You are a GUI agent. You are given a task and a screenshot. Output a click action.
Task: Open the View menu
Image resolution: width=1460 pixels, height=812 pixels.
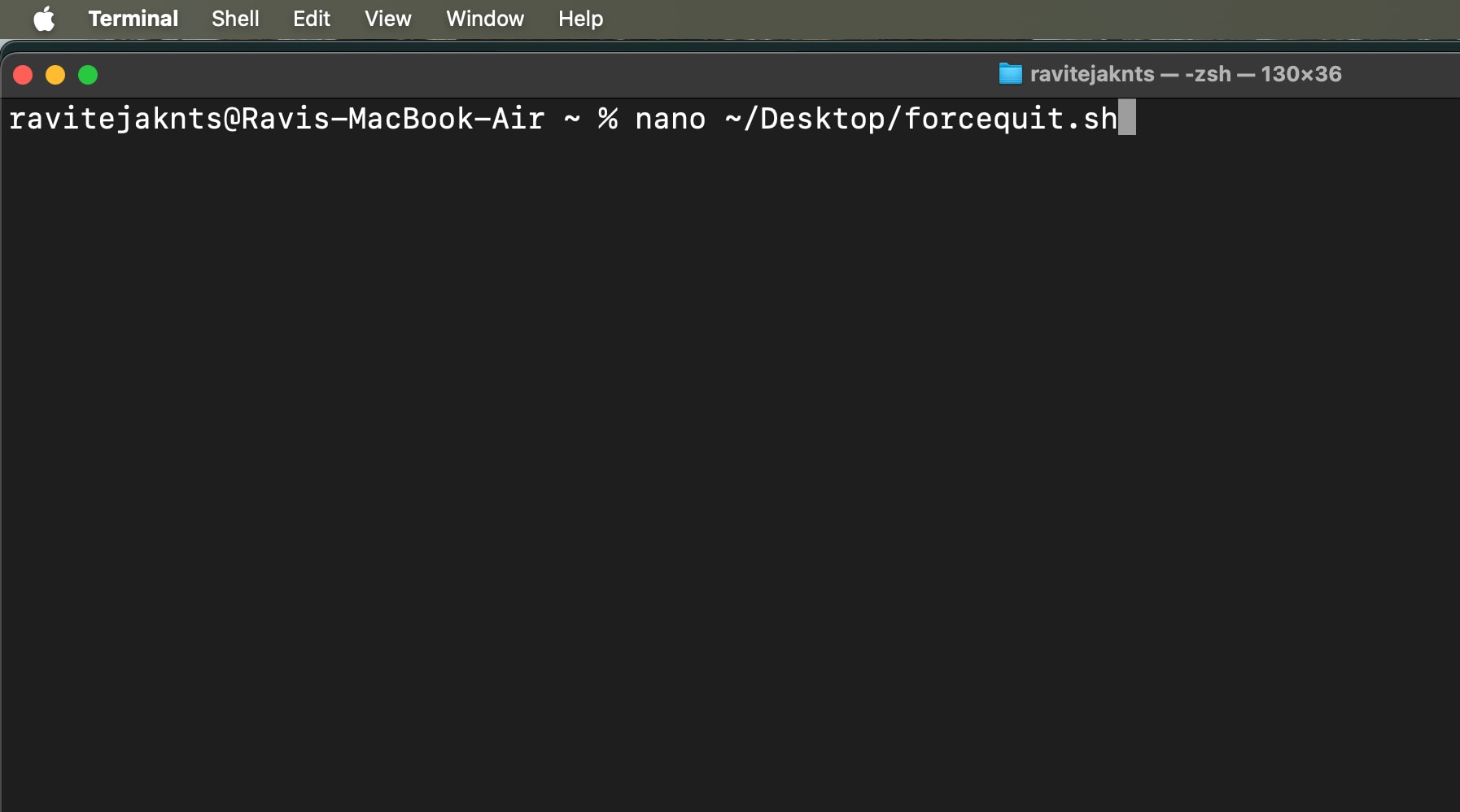pos(387,18)
